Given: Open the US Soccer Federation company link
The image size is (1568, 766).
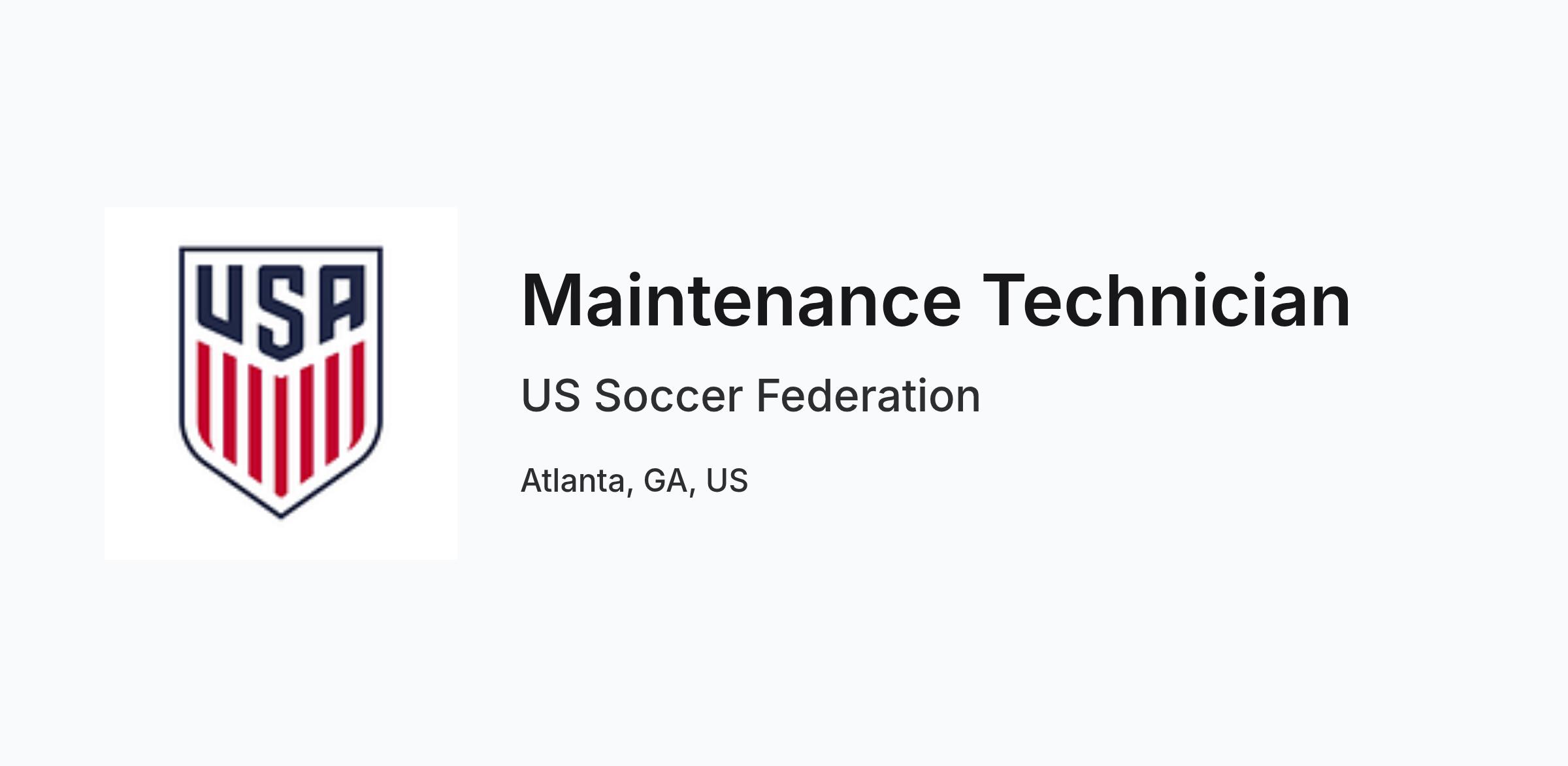Looking at the screenshot, I should (751, 396).
